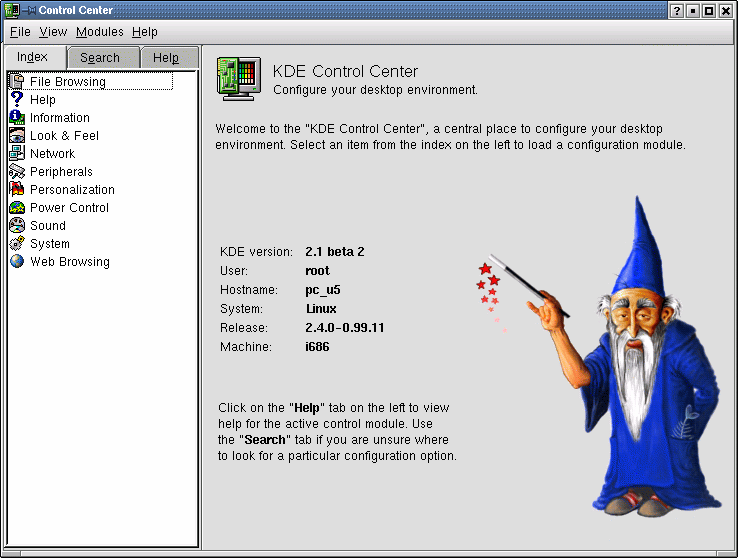Minimize the Control Center window

point(693,10)
